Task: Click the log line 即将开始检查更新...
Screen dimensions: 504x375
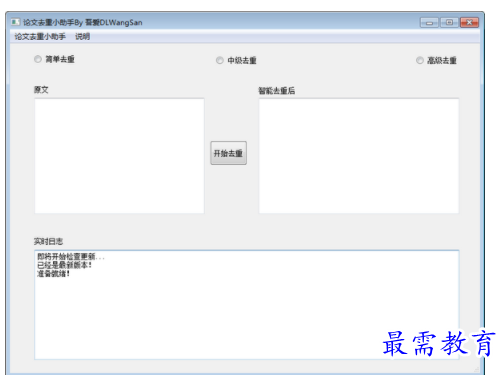Action: (x=71, y=256)
